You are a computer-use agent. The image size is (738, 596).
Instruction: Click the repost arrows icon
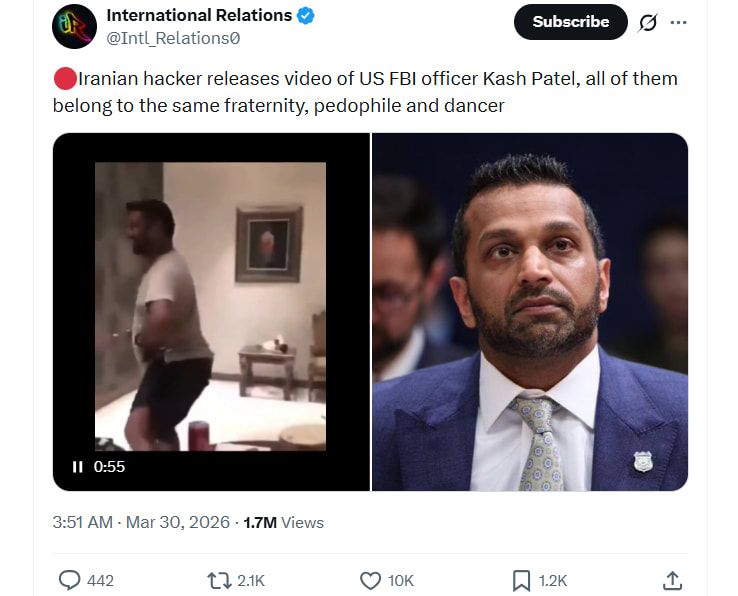[x=218, y=580]
